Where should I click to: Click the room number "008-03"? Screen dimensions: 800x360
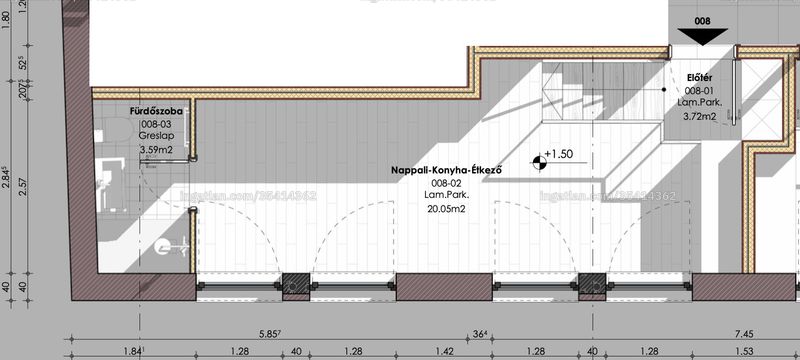pyautogui.click(x=156, y=123)
